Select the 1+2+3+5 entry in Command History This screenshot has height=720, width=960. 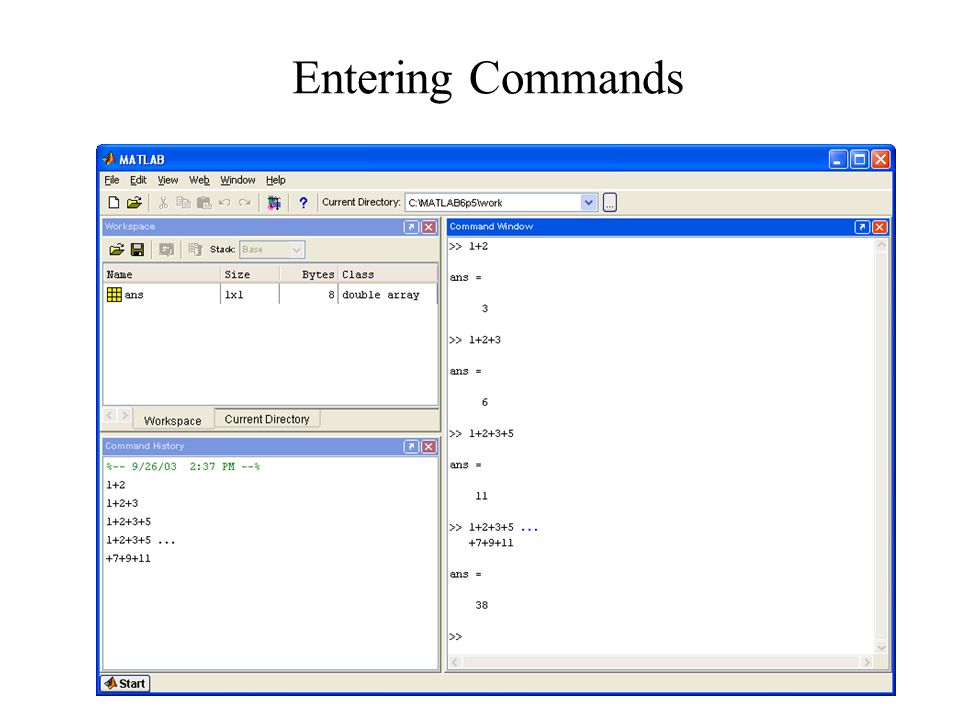128,522
